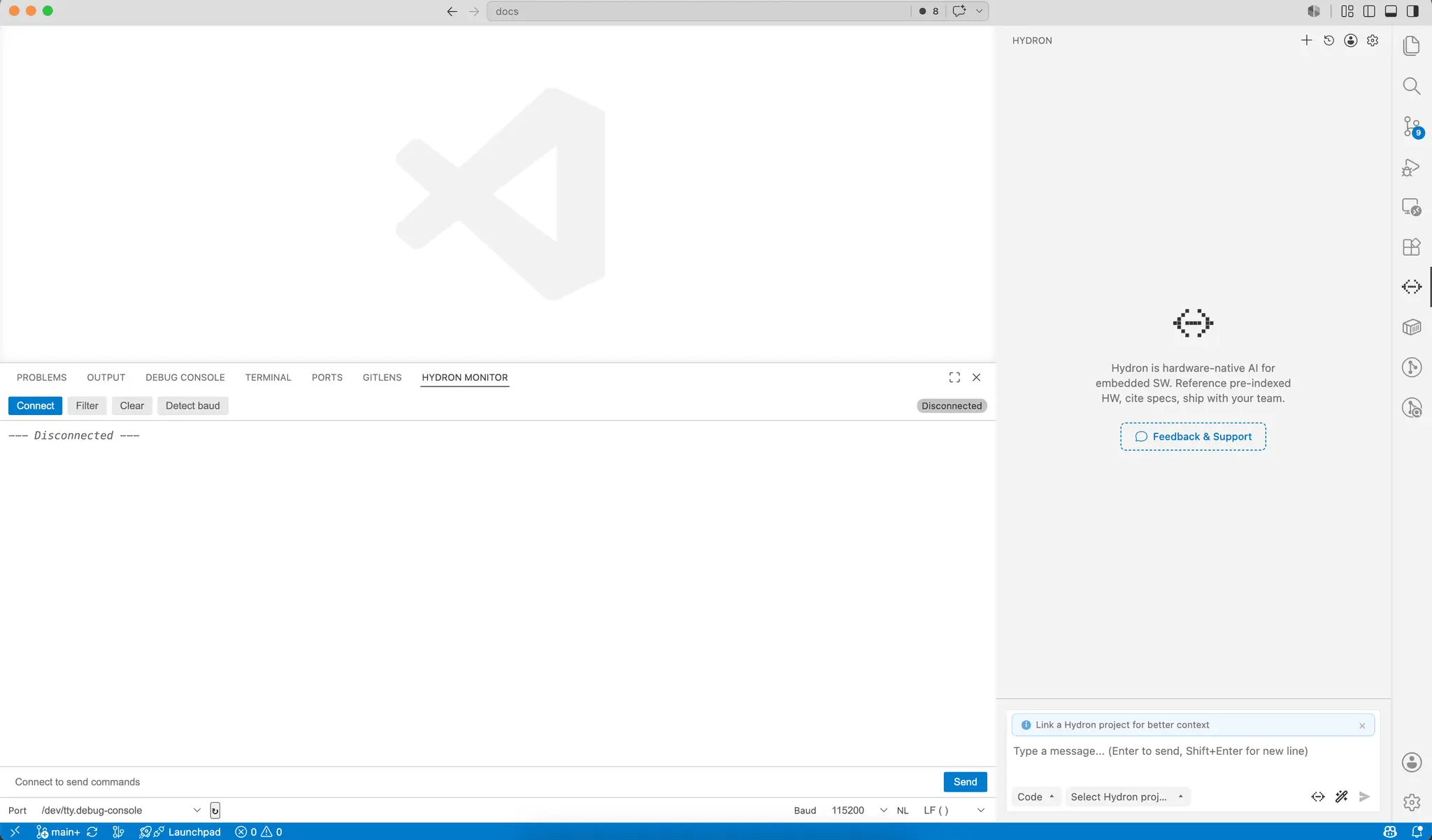Click the remote window indicator in the status bar
Viewport: 1432px width, 840px height.
click(x=15, y=832)
